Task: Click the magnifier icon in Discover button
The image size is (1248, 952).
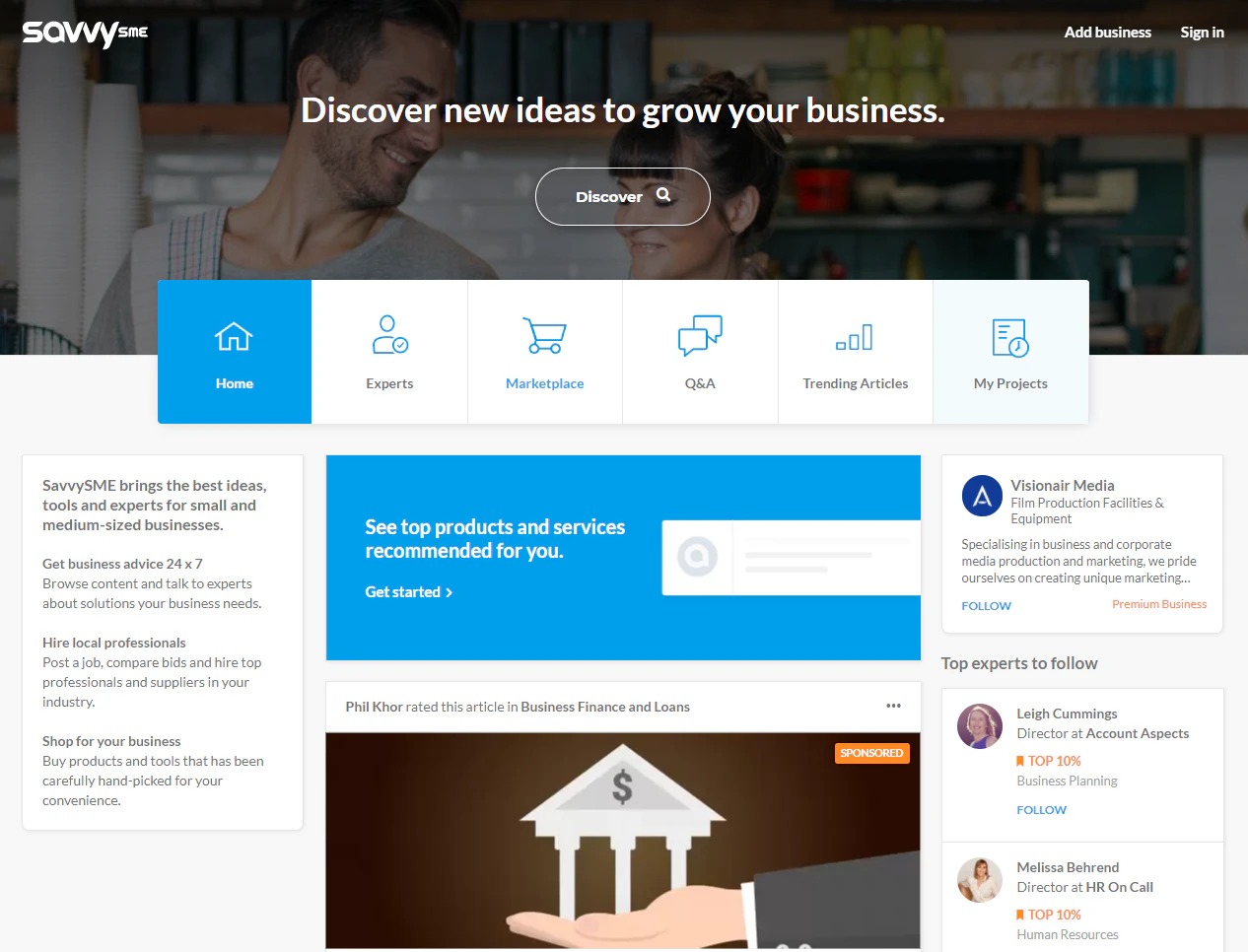Action: pyautogui.click(x=663, y=195)
